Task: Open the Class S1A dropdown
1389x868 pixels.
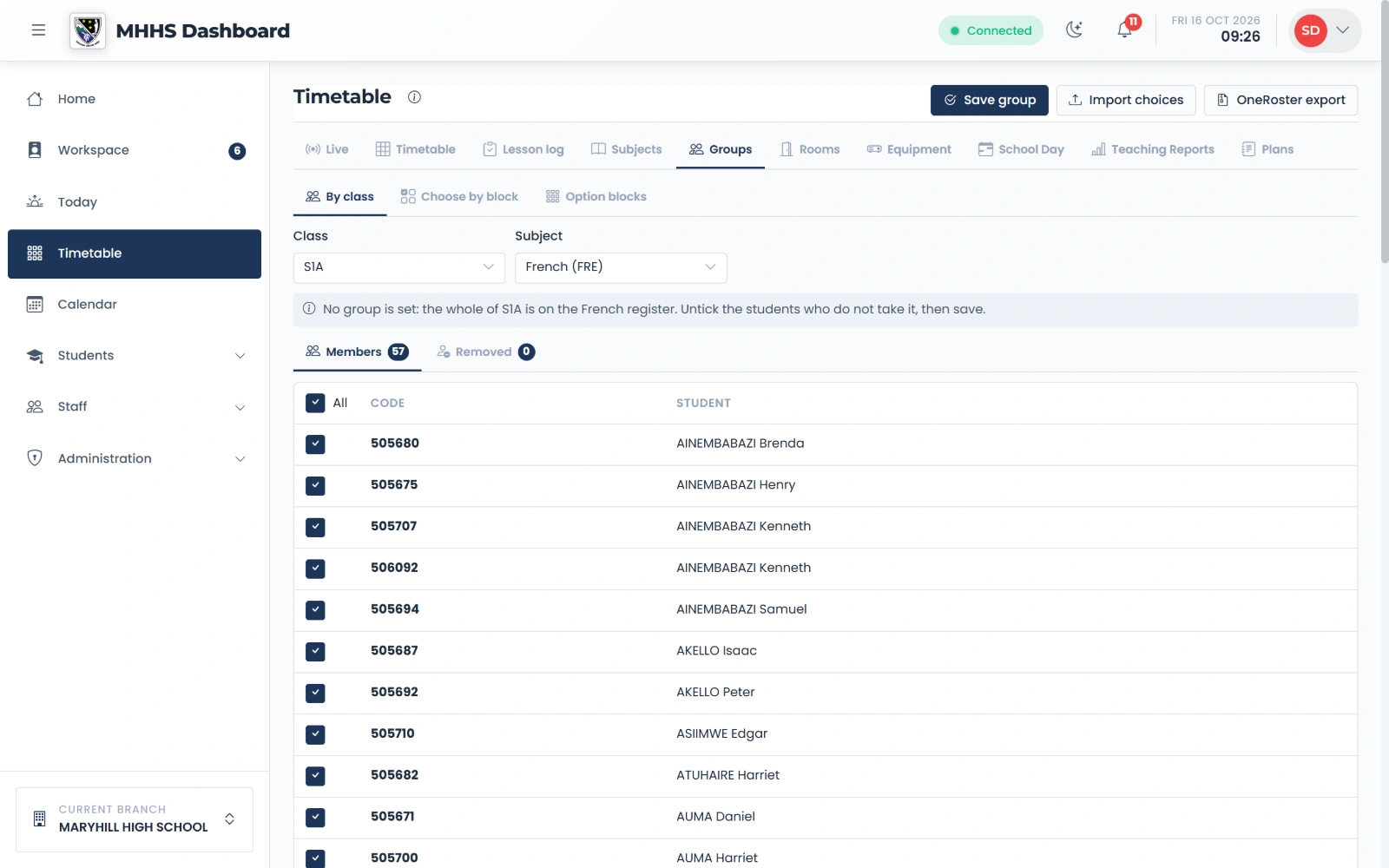Action: 398,267
